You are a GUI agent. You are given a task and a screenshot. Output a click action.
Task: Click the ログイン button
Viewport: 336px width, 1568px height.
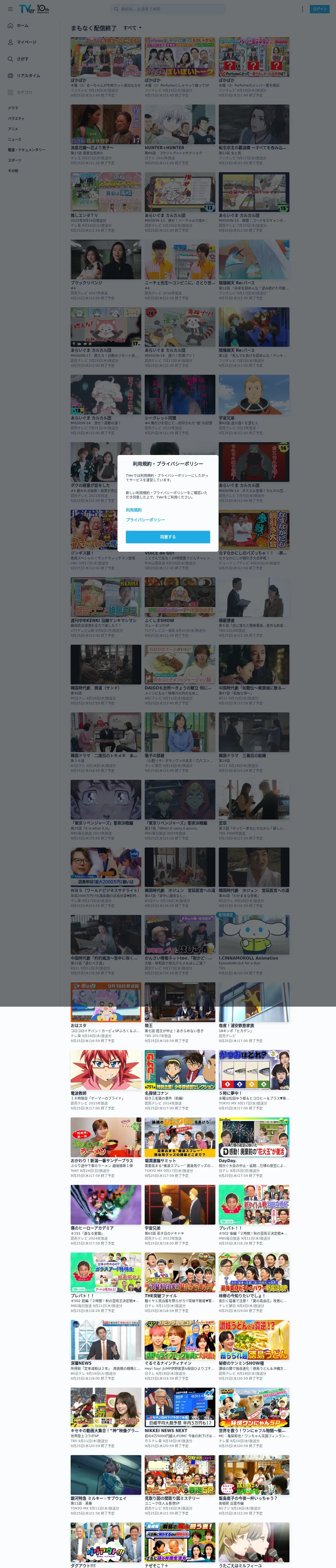coord(320,9)
